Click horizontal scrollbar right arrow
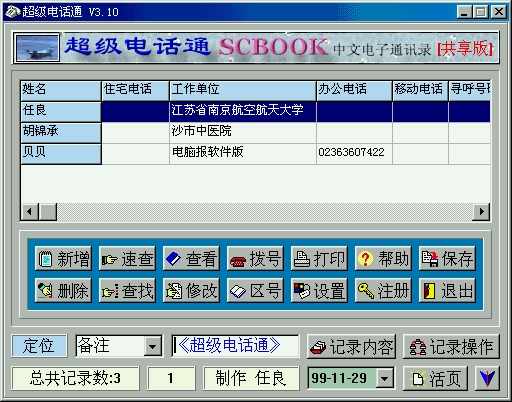 tap(481, 212)
